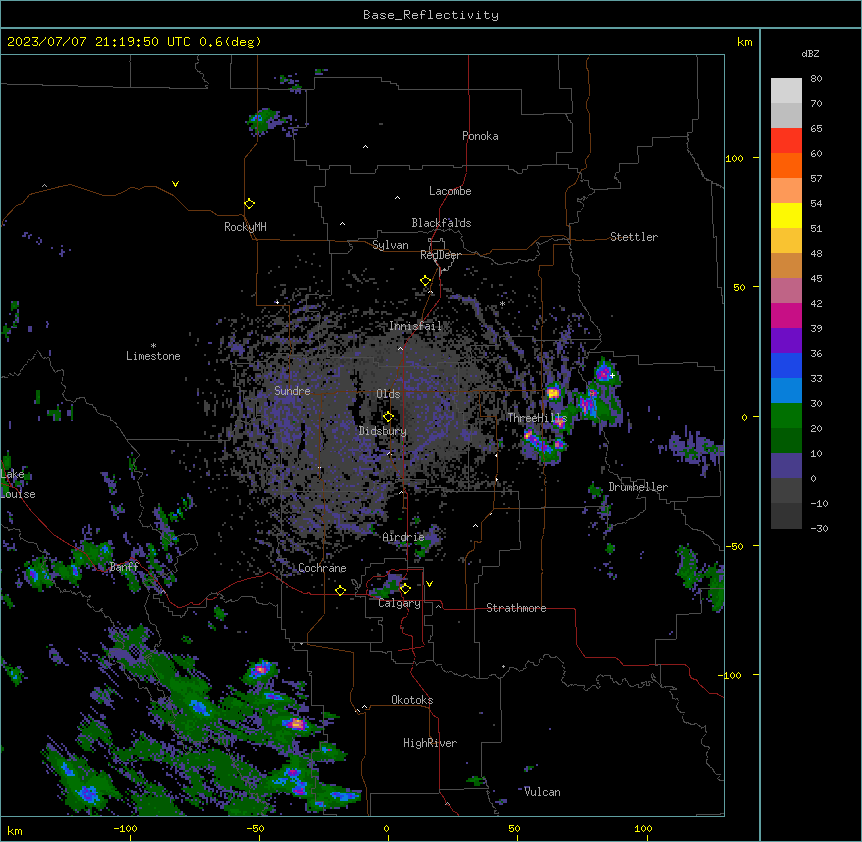Select the red 65 dBZ legend swatch
The image size is (862, 842).
(786, 141)
